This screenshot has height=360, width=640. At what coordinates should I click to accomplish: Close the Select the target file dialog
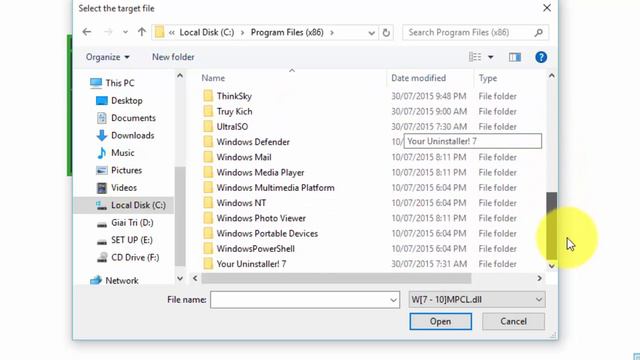point(547,8)
